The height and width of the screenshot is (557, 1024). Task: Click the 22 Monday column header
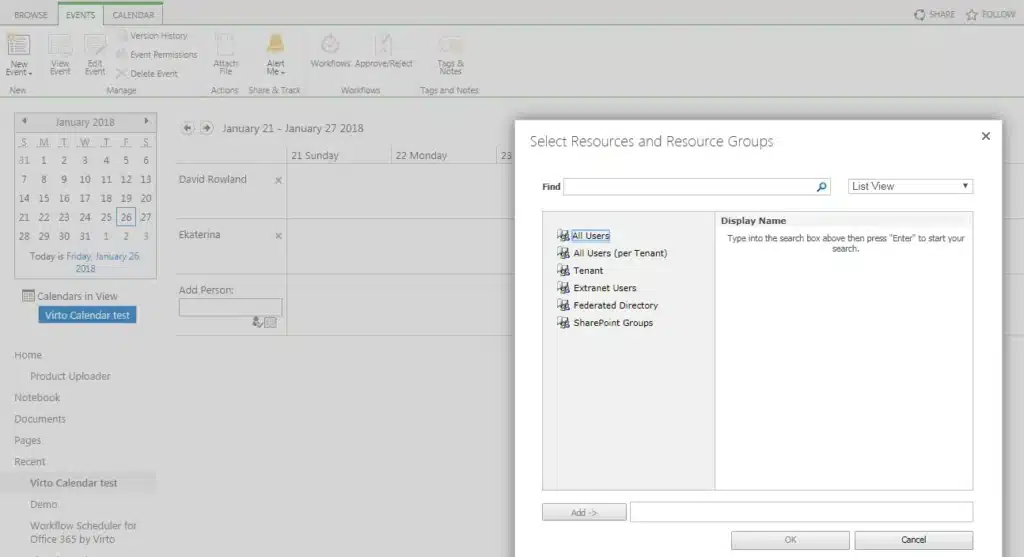[x=421, y=155]
